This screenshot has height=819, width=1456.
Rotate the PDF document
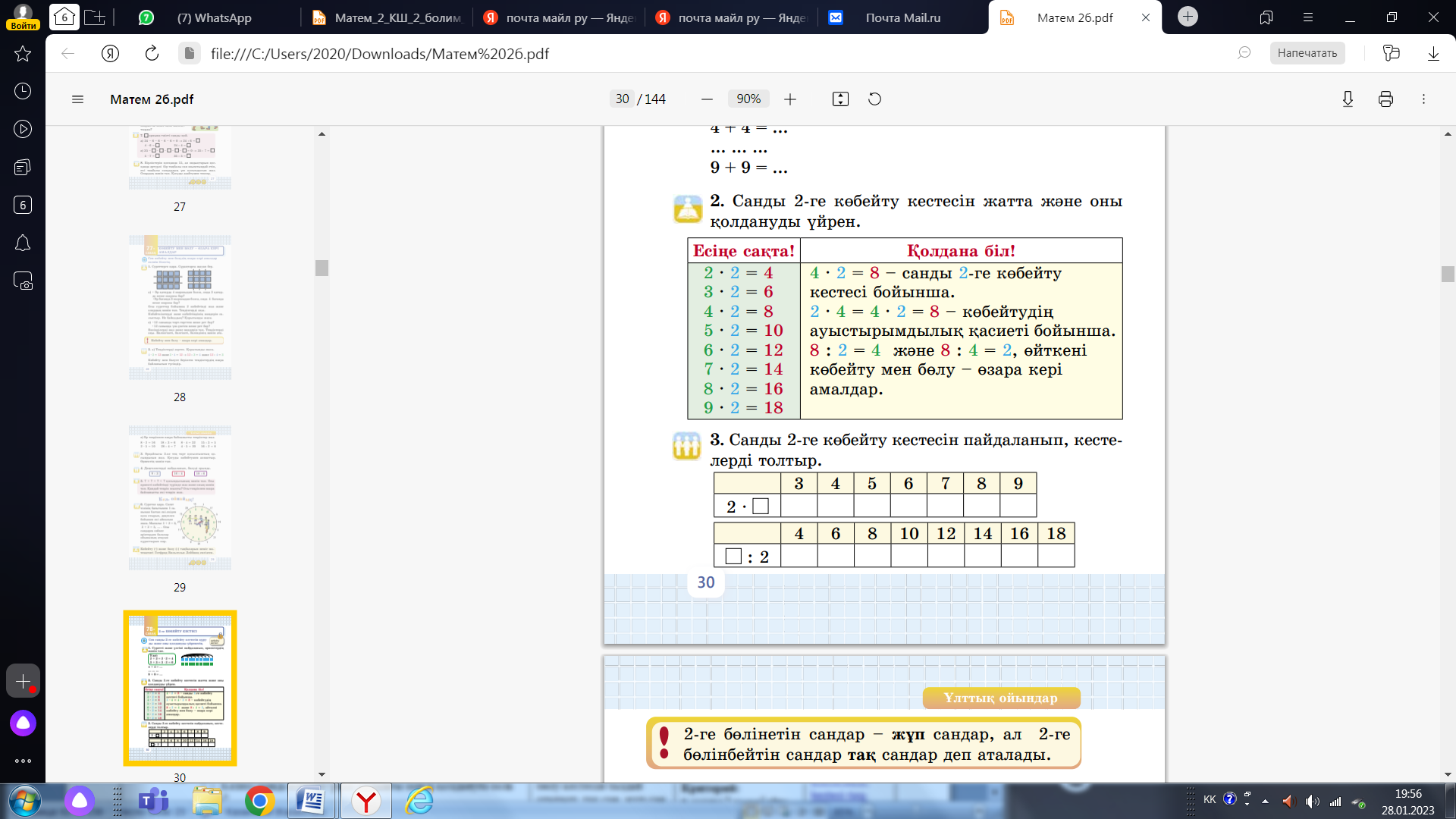[x=874, y=99]
